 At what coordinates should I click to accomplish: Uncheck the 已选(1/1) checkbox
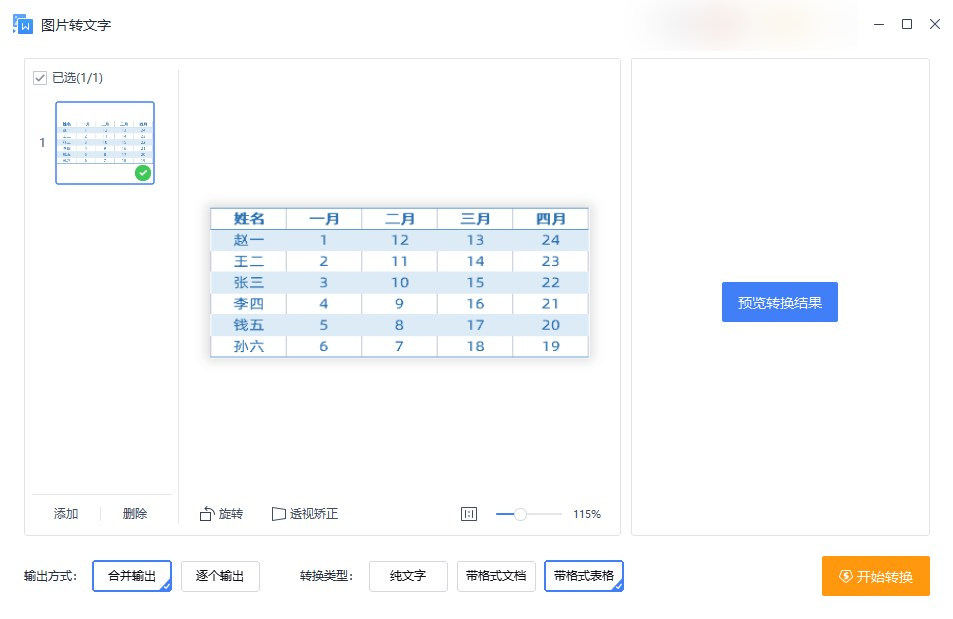click(x=41, y=77)
